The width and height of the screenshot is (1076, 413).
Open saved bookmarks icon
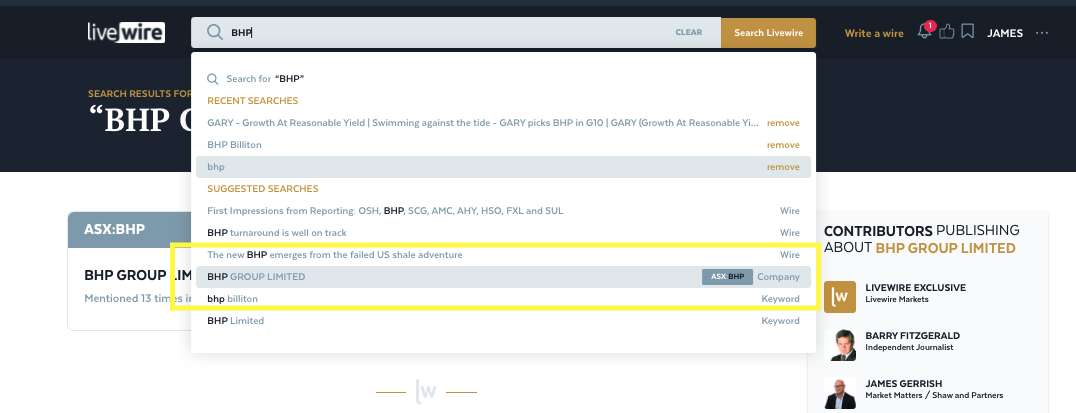pos(967,32)
